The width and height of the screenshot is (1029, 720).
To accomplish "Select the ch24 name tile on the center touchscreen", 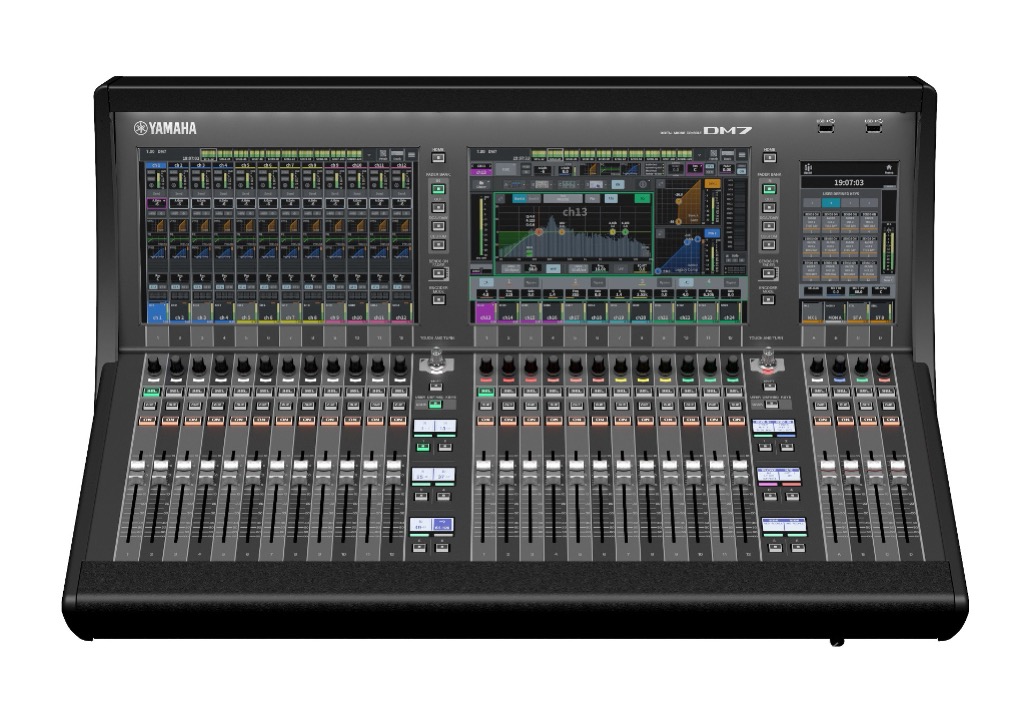I will pos(729,312).
